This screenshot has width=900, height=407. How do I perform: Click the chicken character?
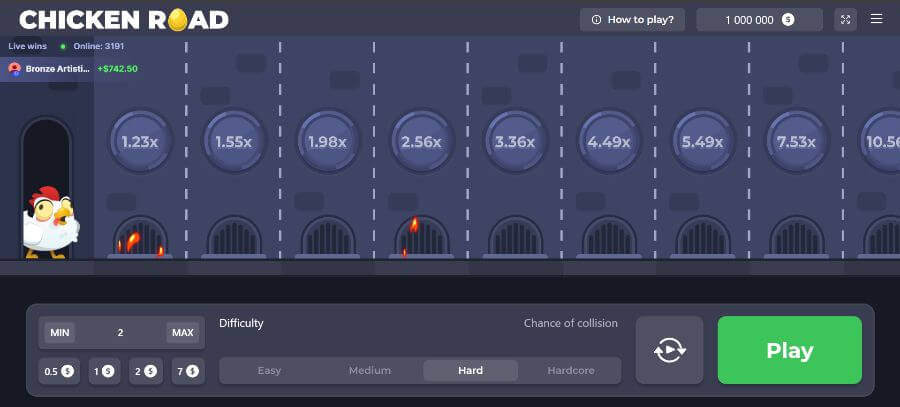coord(49,223)
